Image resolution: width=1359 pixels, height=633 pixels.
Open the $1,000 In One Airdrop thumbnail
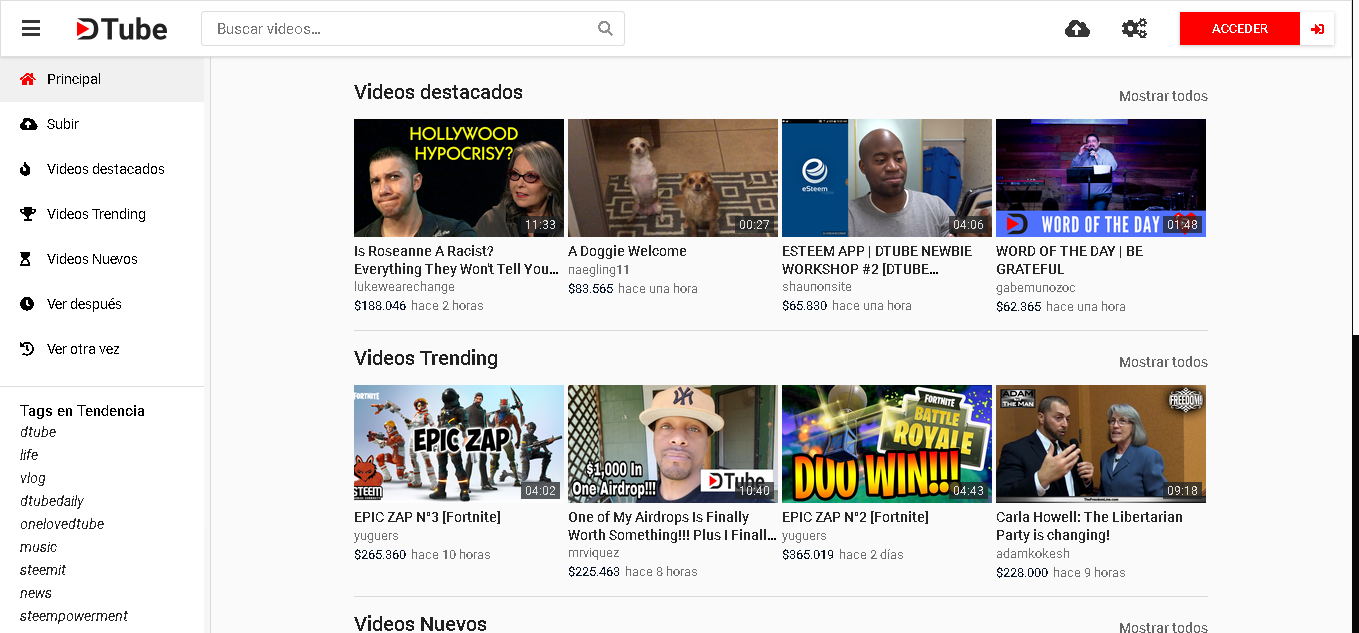coord(673,444)
